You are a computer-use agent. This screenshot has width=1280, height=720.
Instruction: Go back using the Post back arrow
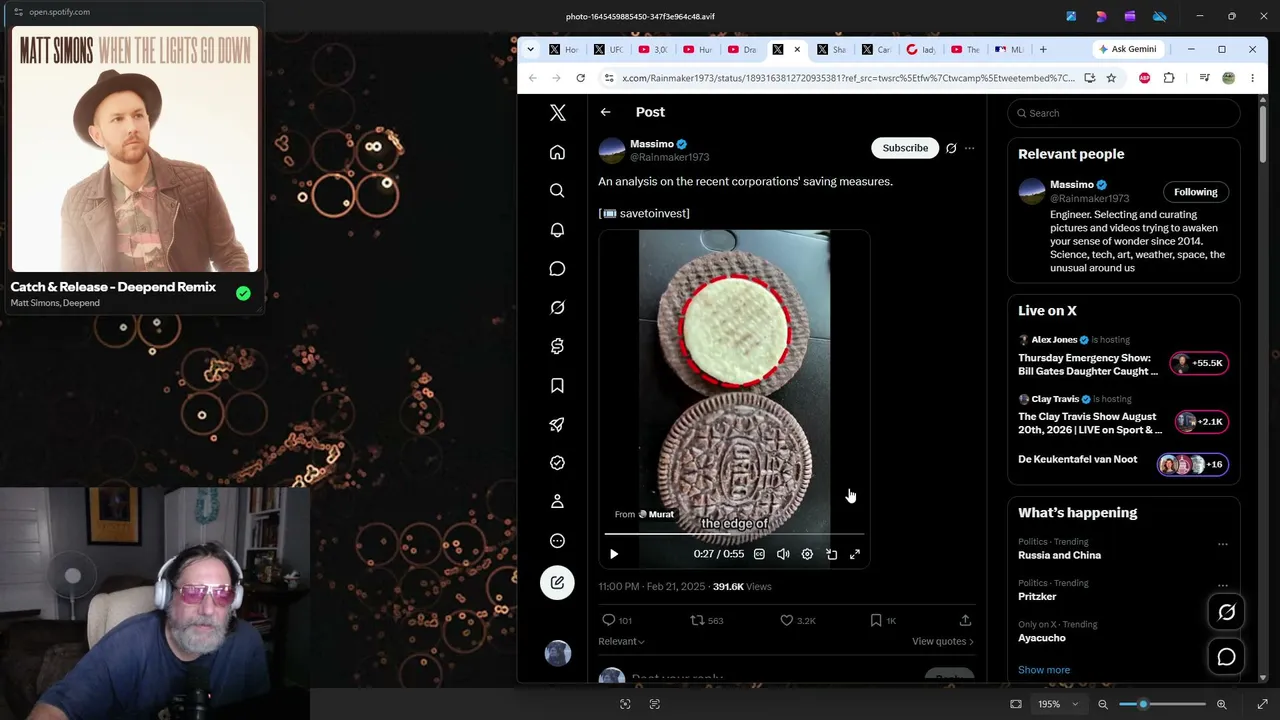coord(605,112)
